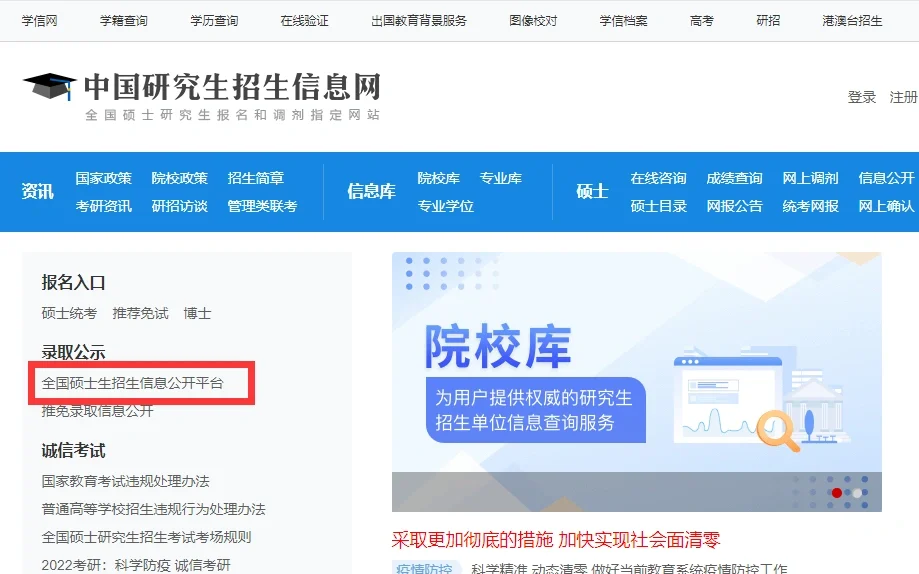Open 图像校对 in the top bar
Viewport: 919px width, 574px height.
point(533,21)
